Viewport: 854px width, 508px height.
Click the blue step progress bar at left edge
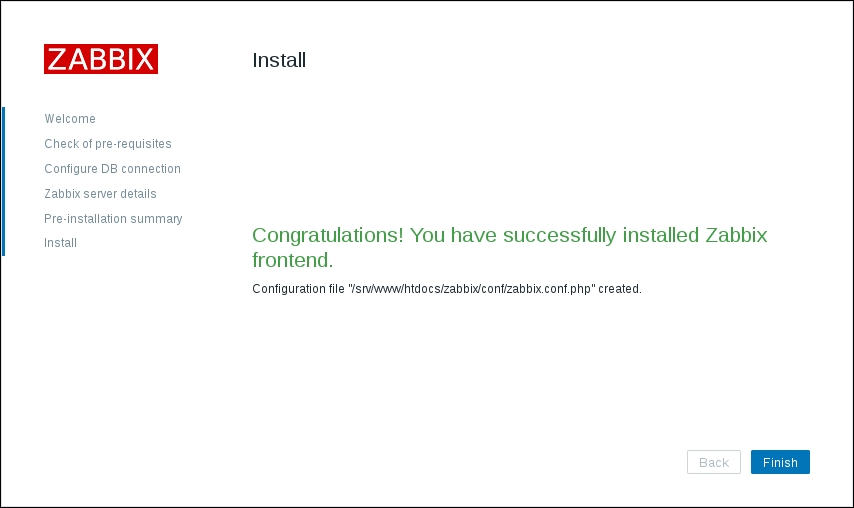(x=3, y=180)
